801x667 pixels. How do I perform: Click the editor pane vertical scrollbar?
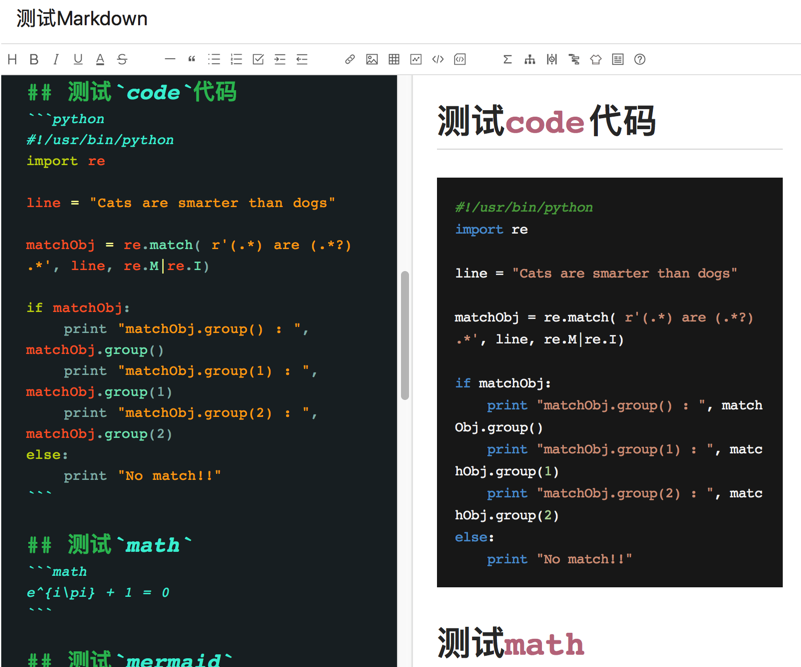pos(405,335)
